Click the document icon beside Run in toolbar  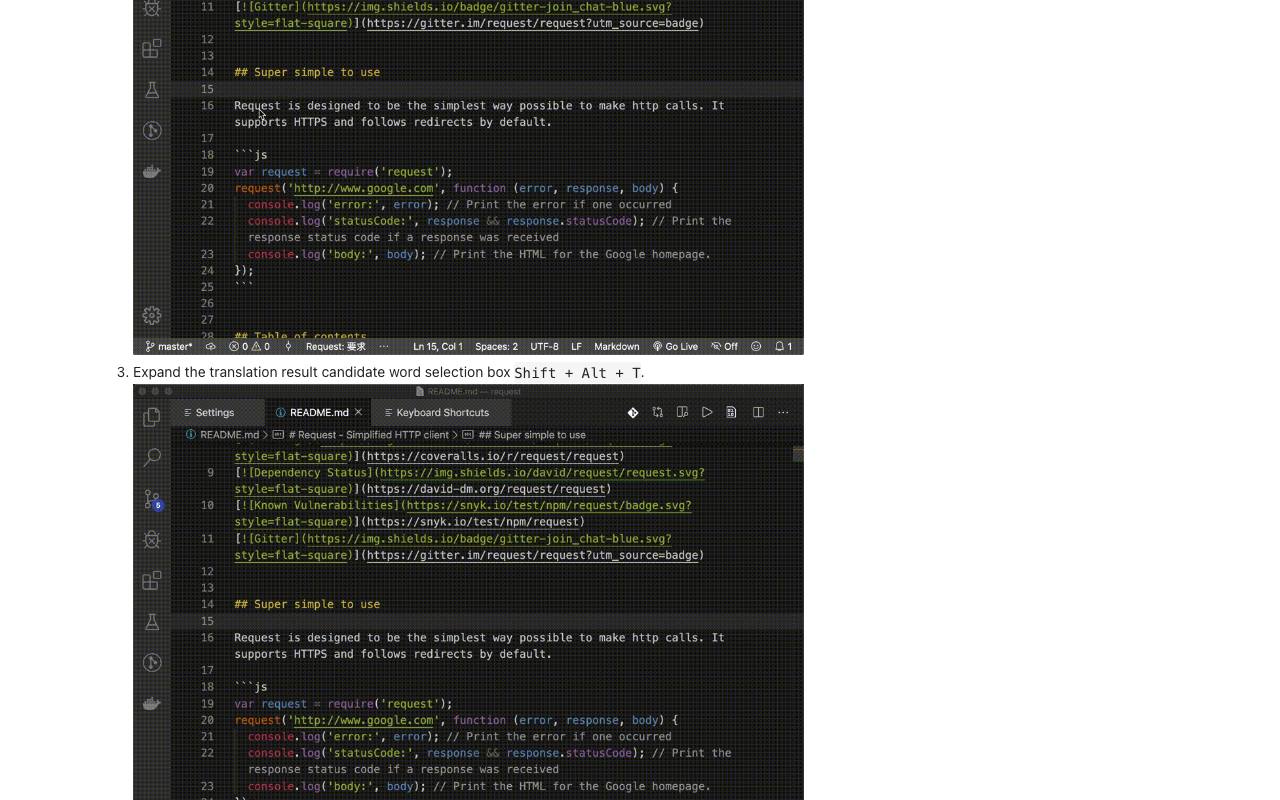(x=732, y=412)
